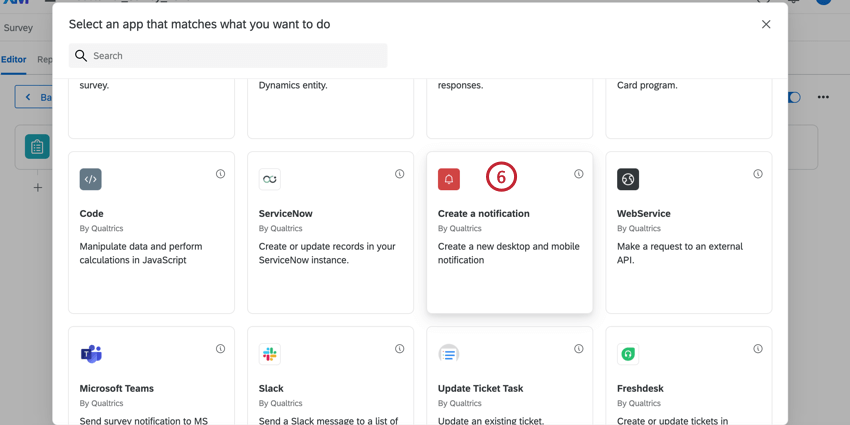The width and height of the screenshot is (850, 425).
Task: Toggle the workflow on/off switch
Action: pyautogui.click(x=794, y=97)
